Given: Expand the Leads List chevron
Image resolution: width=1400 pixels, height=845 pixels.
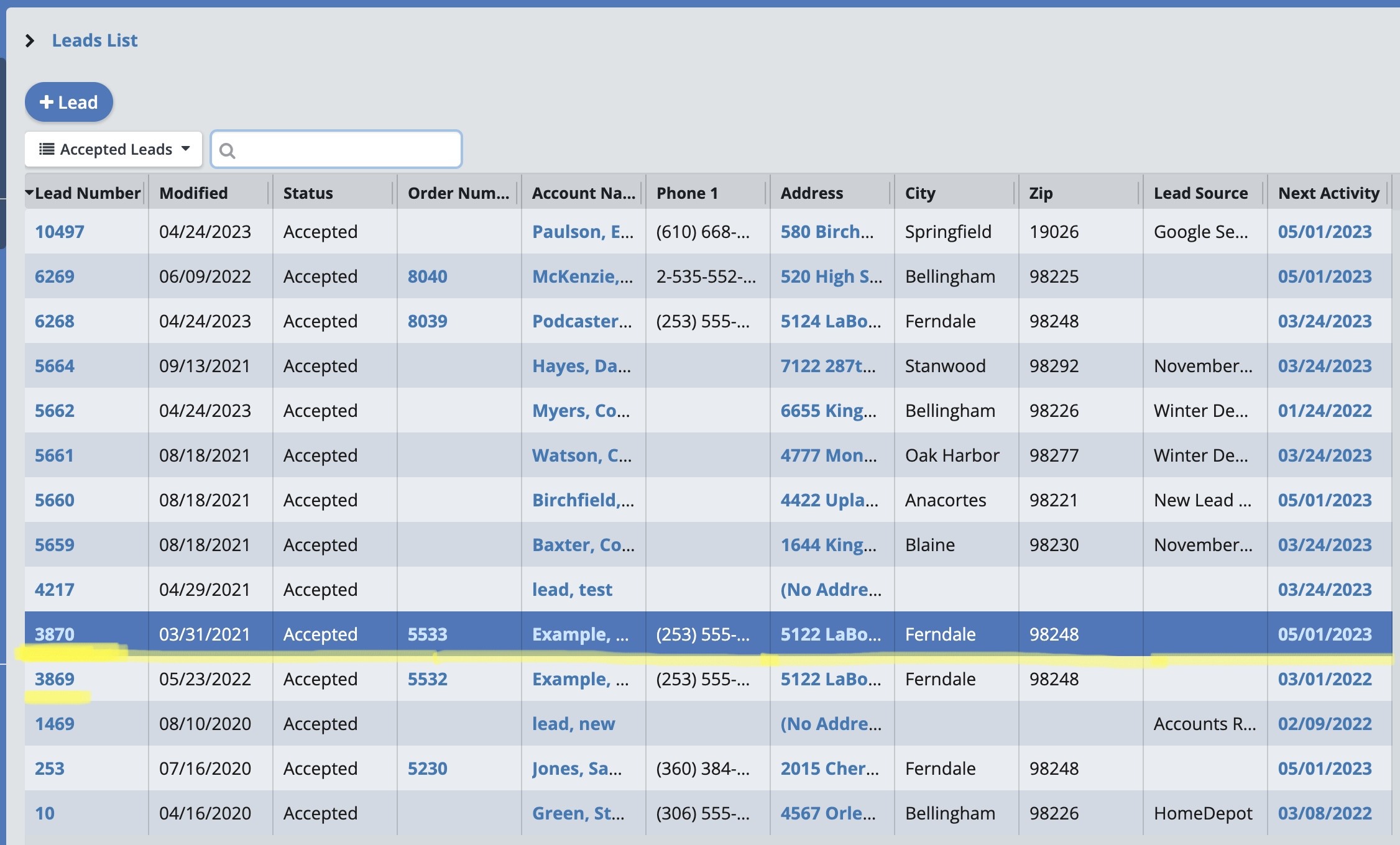Looking at the screenshot, I should point(29,41).
